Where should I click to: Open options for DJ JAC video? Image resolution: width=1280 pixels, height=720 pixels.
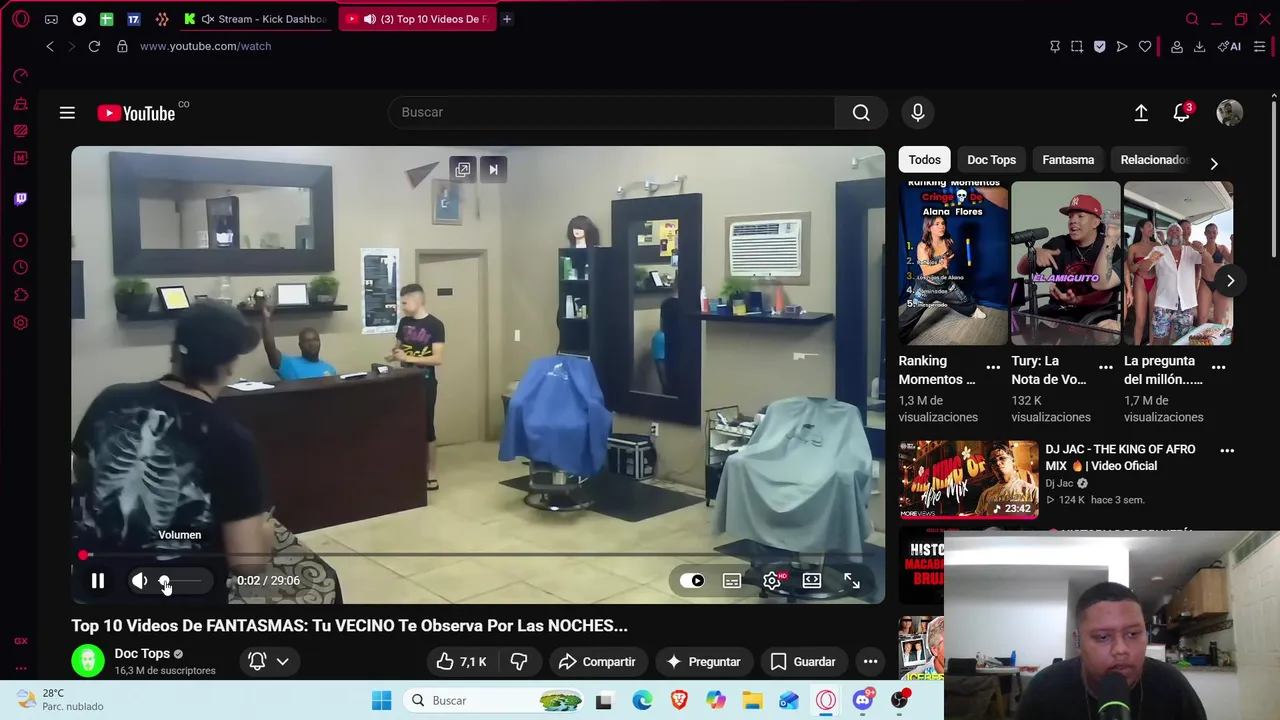click(1227, 451)
